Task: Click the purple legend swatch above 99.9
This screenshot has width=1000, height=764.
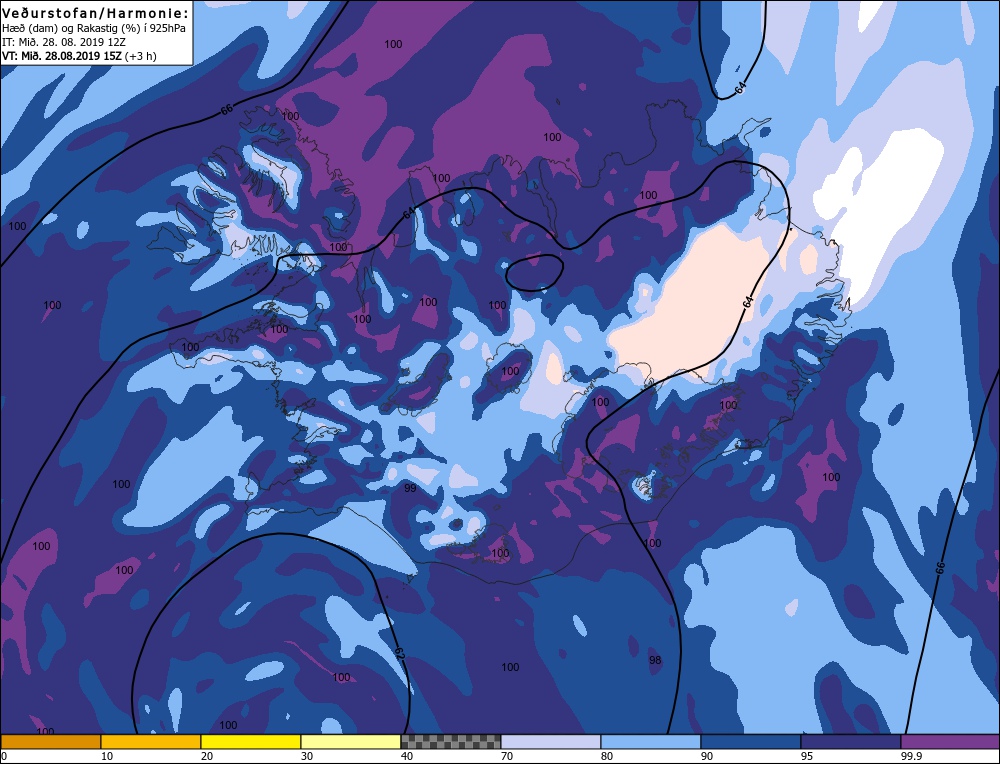Action: [x=950, y=741]
